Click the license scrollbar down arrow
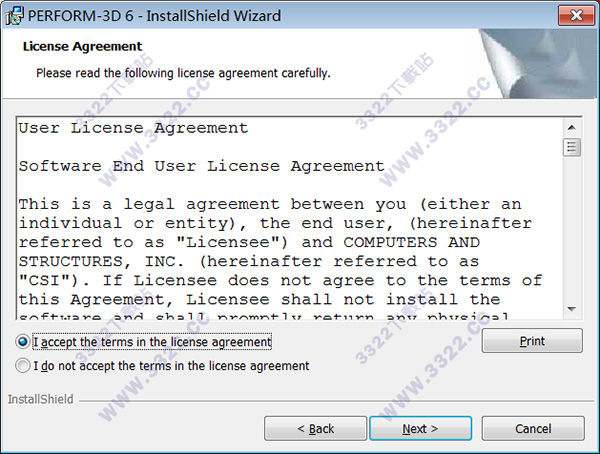 572,309
